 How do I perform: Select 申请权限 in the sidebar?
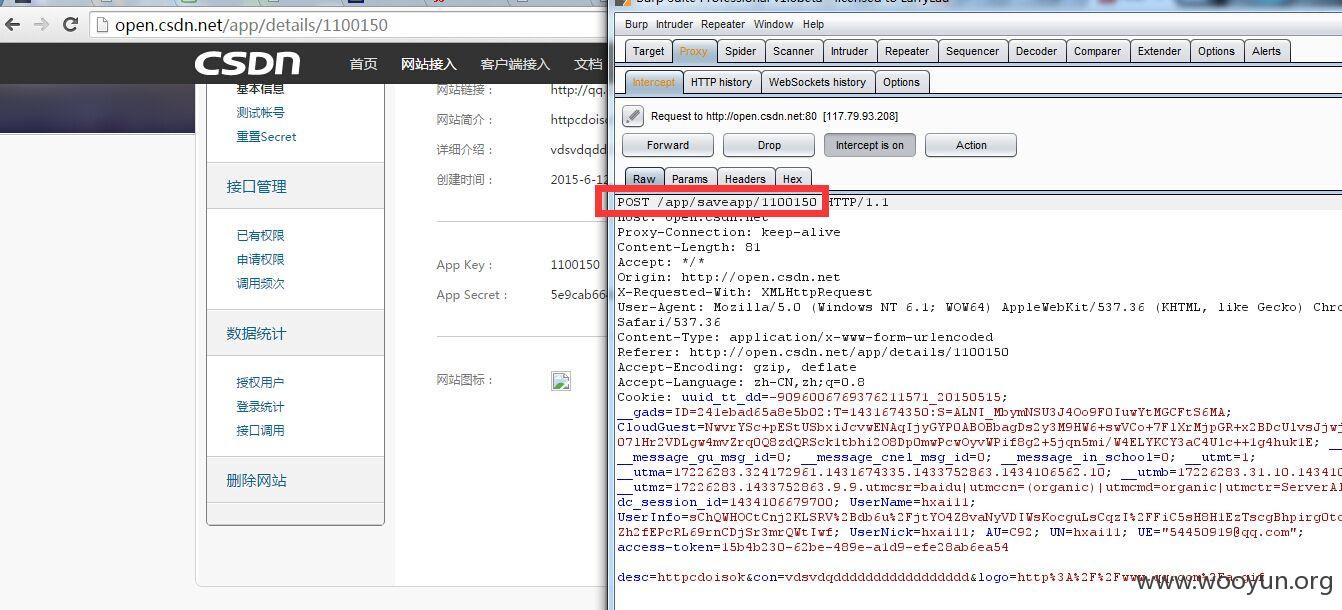(x=260, y=260)
